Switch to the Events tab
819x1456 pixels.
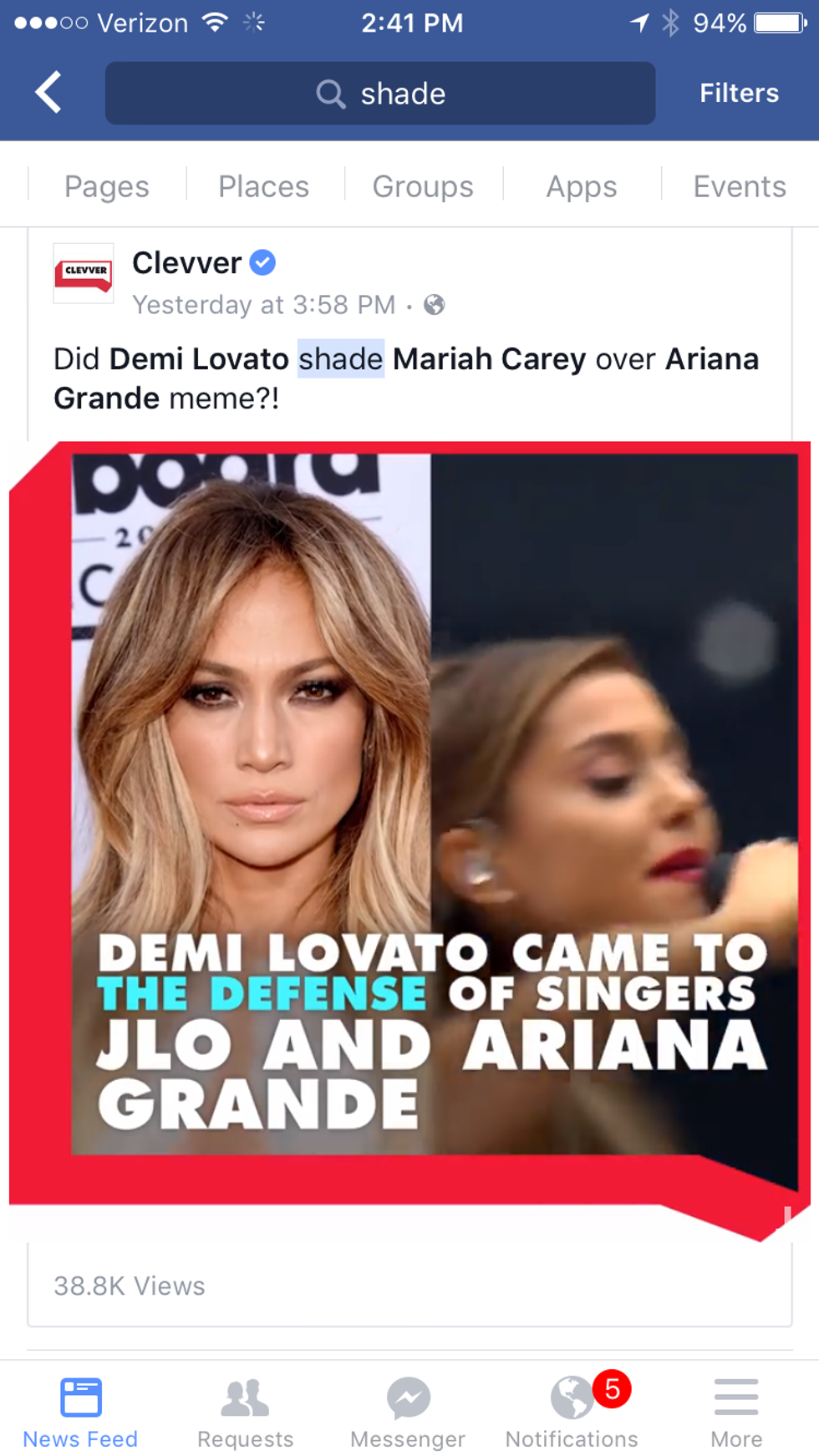pos(740,186)
